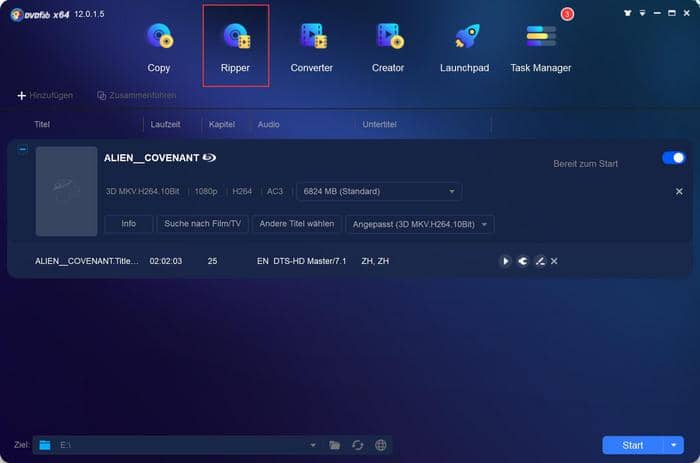Open the Creator module
The image size is (700, 463).
click(x=388, y=47)
